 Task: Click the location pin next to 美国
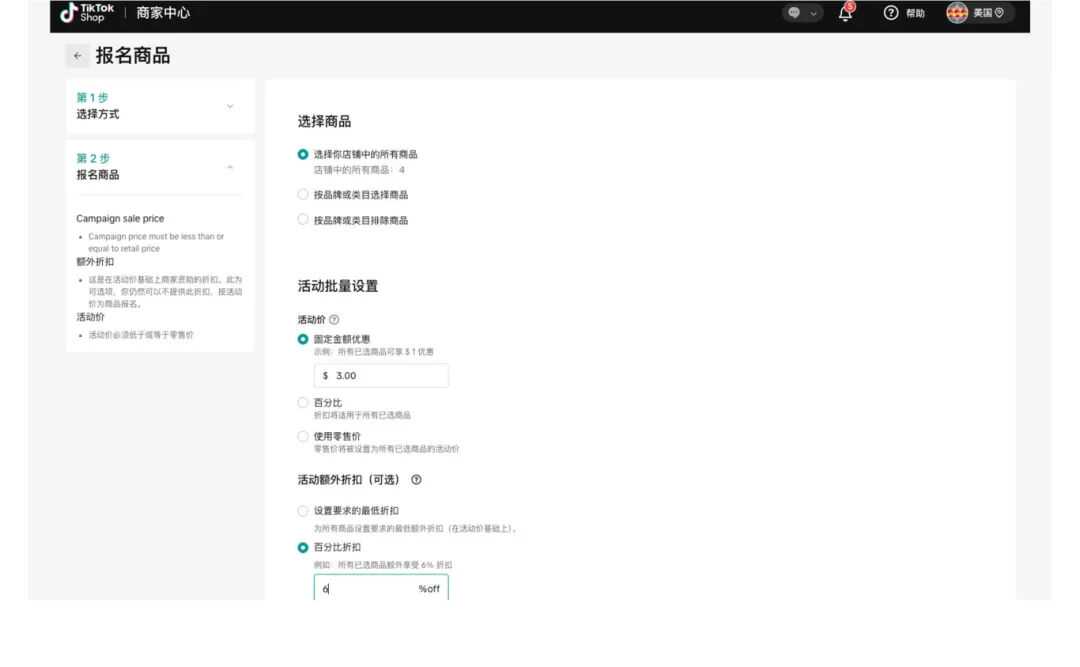point(997,14)
